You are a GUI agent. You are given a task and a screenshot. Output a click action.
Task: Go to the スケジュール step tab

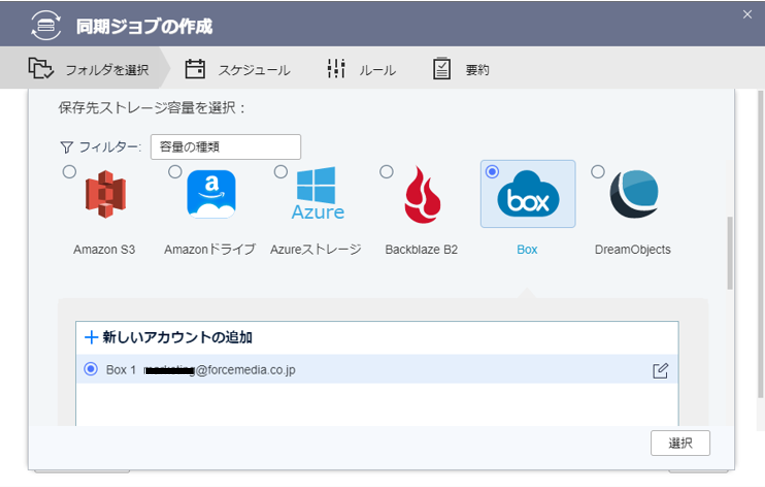click(x=238, y=70)
